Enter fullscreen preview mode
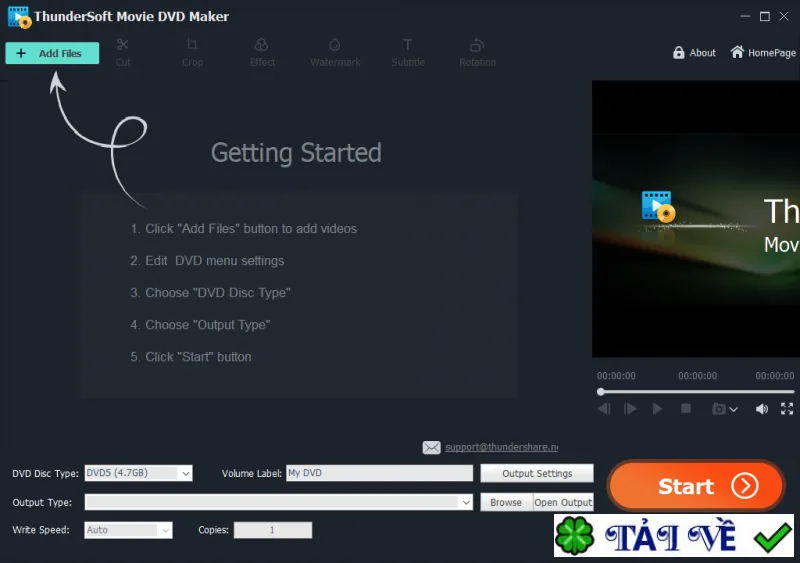This screenshot has width=800, height=563. point(787,409)
